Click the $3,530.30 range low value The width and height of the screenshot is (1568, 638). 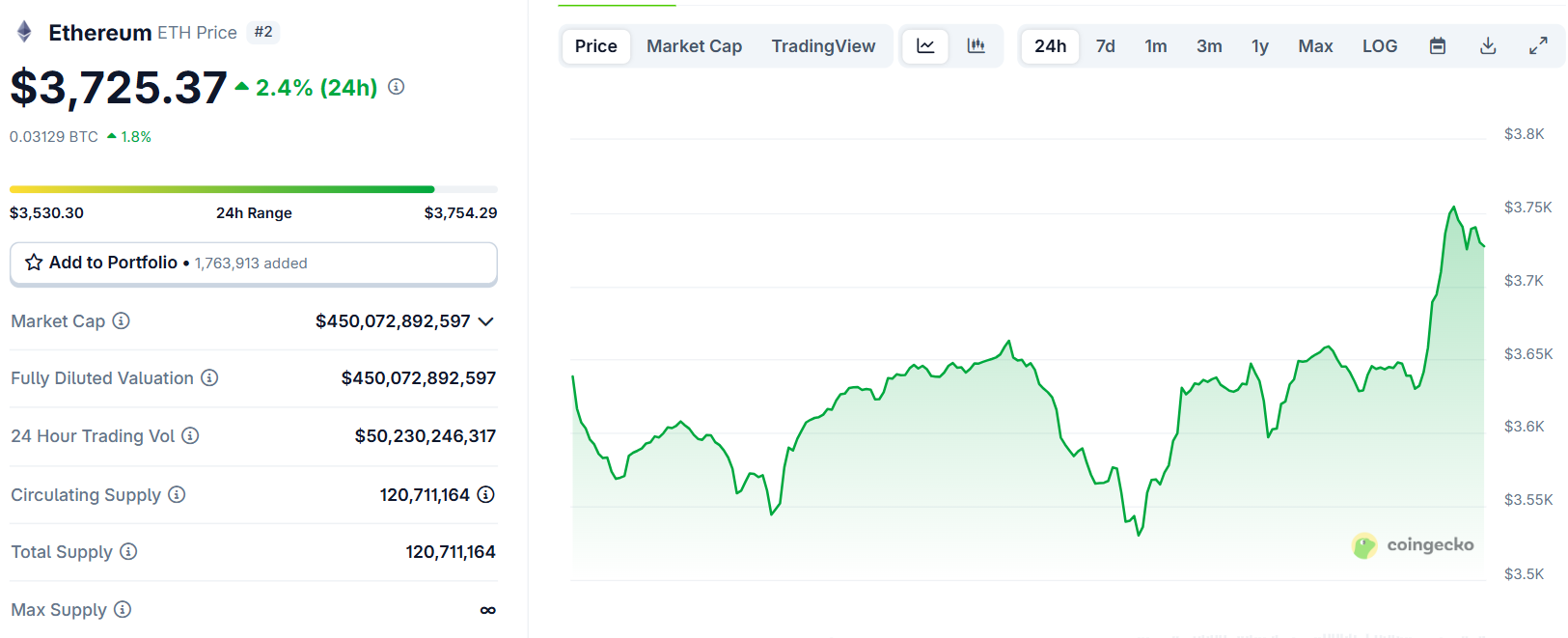pyautogui.click(x=46, y=213)
